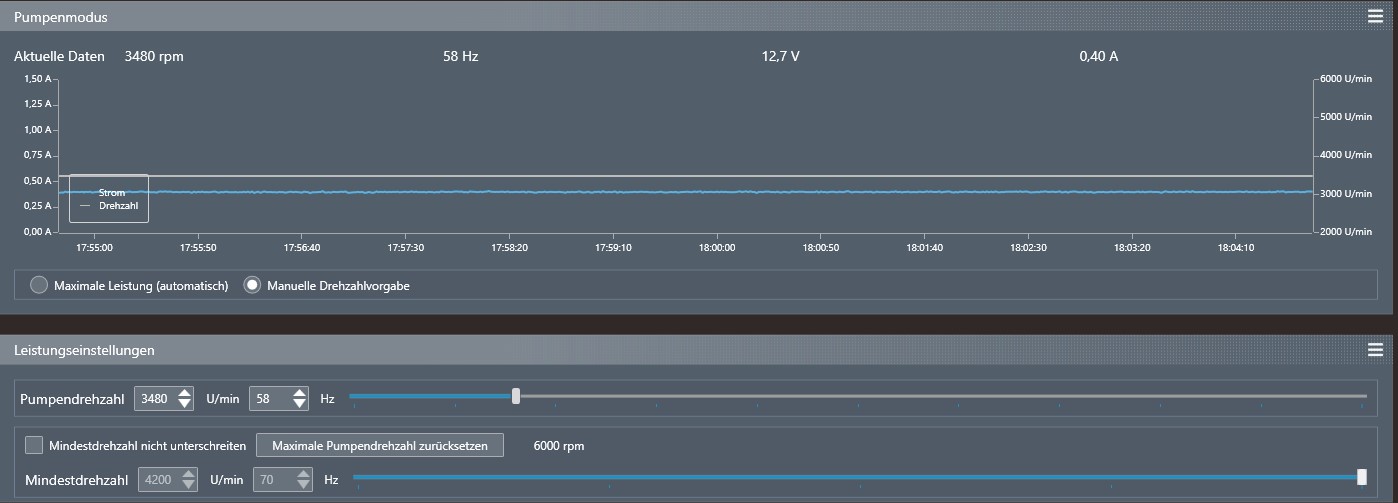Decrease Pumpendrehzahl Hz with down arrow
This screenshot has height=503, width=1398.
click(x=300, y=404)
